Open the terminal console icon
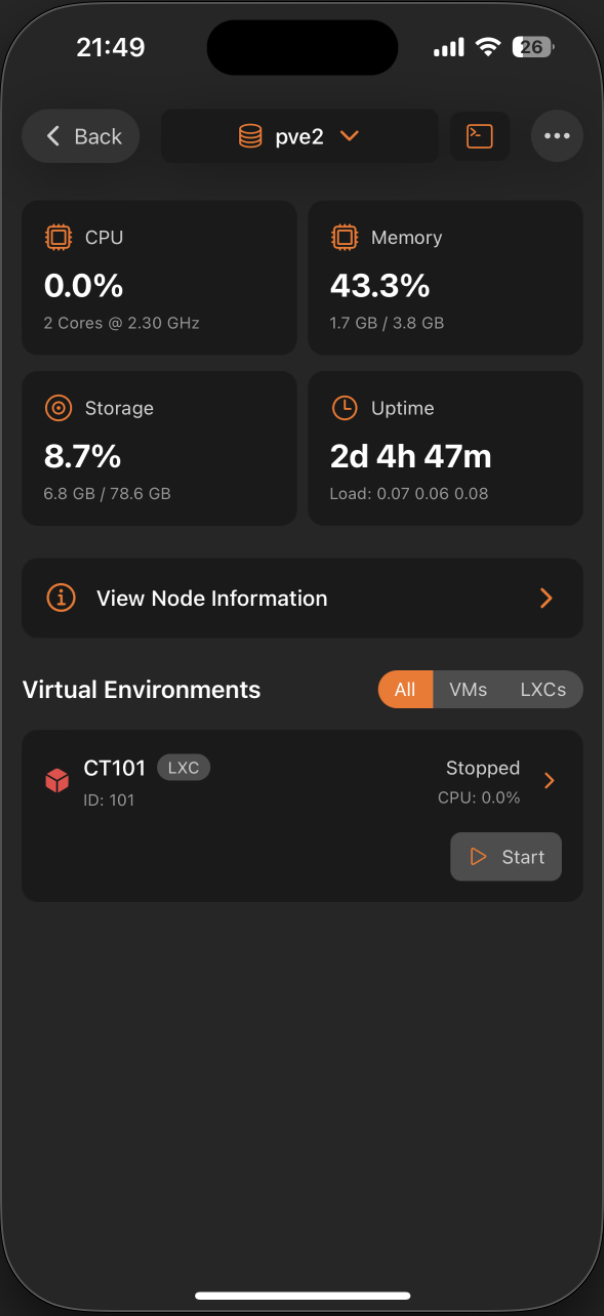This screenshot has height=1316, width=604. click(480, 136)
